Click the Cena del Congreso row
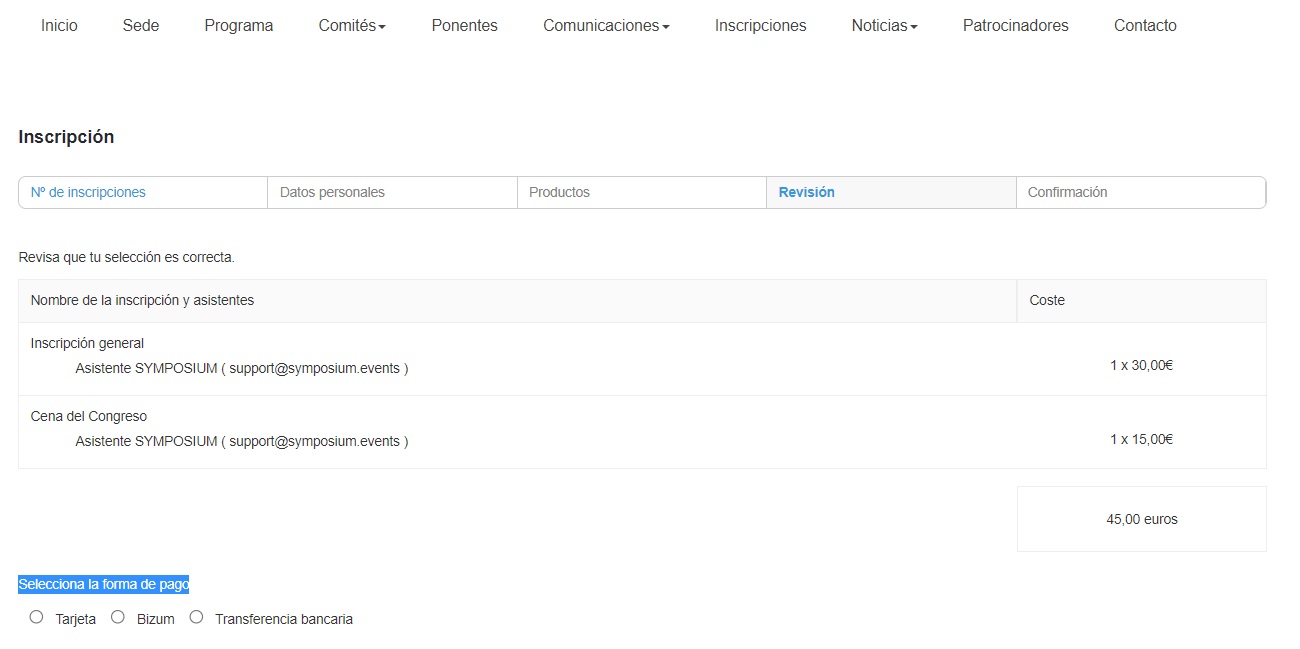Image resolution: width=1300 pixels, height=649 pixels. (89, 416)
